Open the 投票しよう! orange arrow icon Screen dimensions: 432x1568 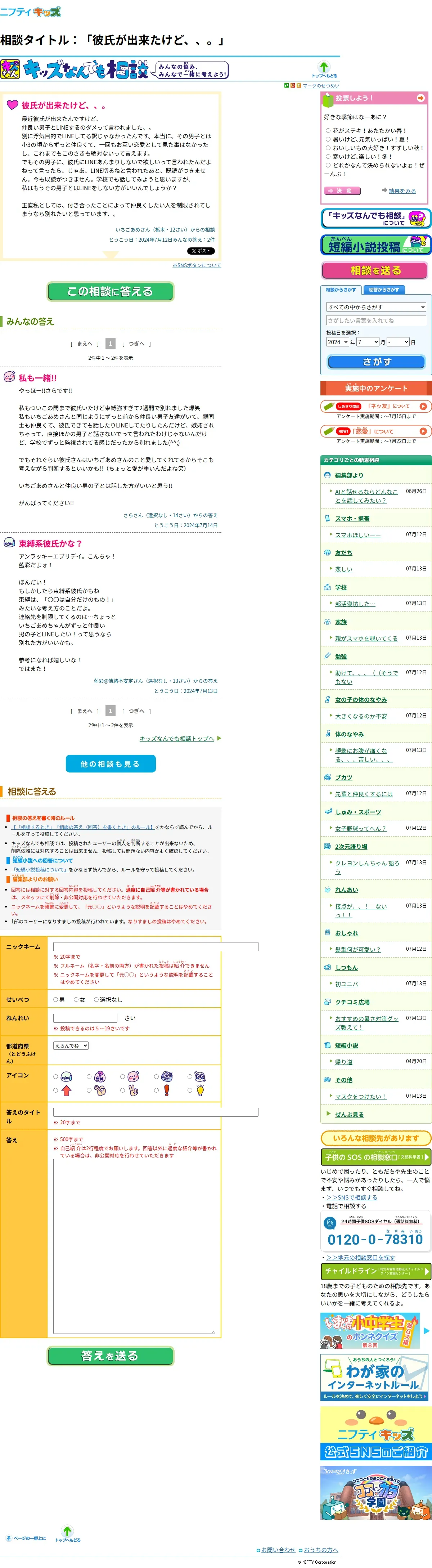[420, 98]
